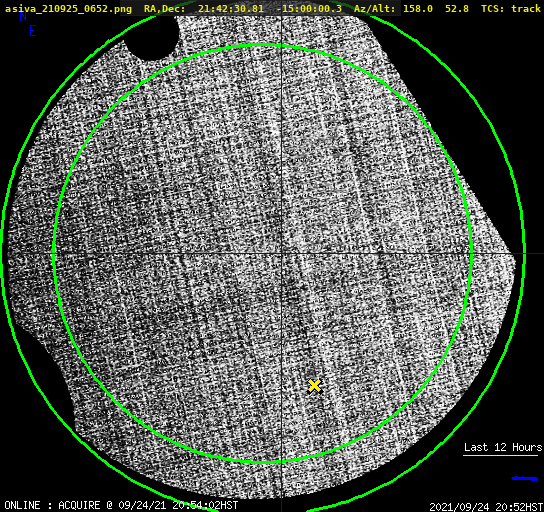Click the horizontal blue crosshair line at the right edge
The width and height of the screenshot is (544, 512).
coord(533,254)
